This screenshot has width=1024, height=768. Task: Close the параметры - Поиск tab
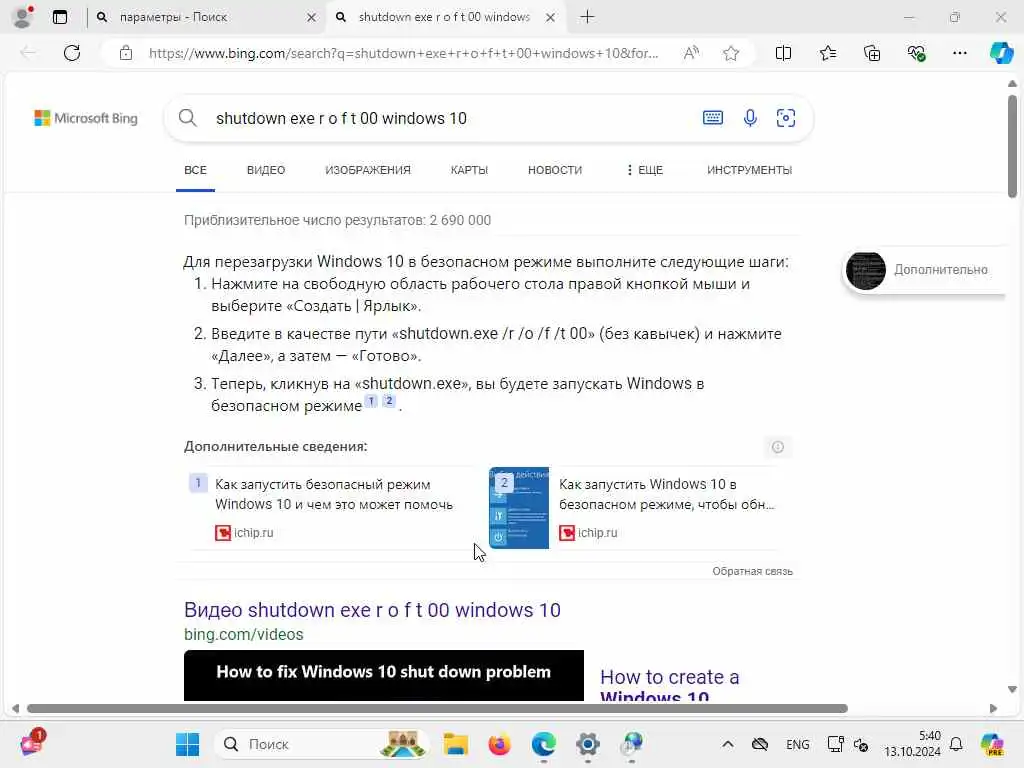click(x=312, y=18)
